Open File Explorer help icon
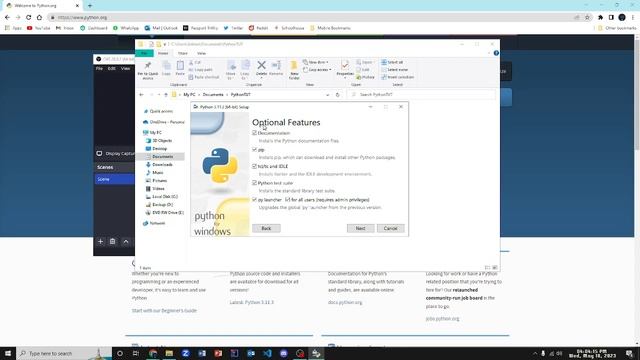Image resolution: width=640 pixels, height=360 pixels. [496, 53]
